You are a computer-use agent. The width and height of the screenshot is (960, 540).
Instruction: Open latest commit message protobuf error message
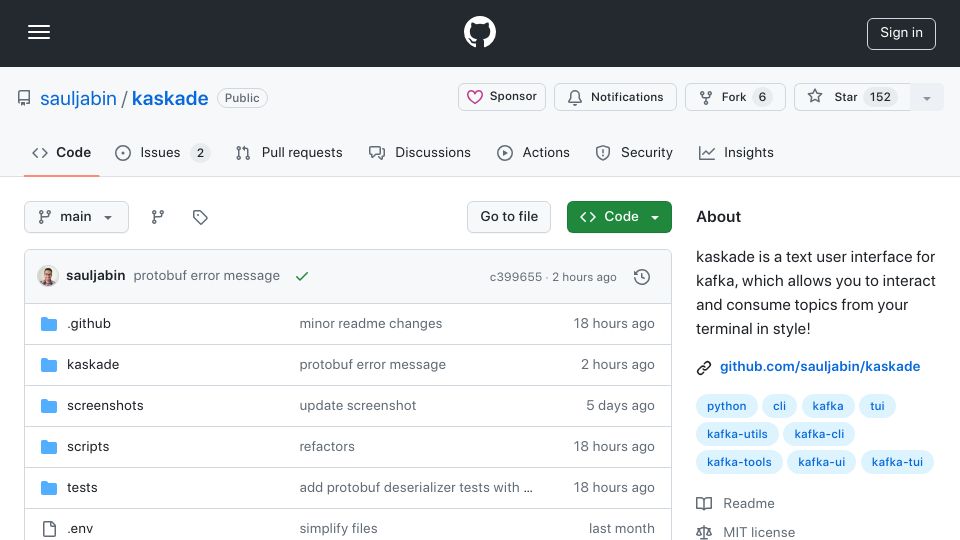point(206,276)
